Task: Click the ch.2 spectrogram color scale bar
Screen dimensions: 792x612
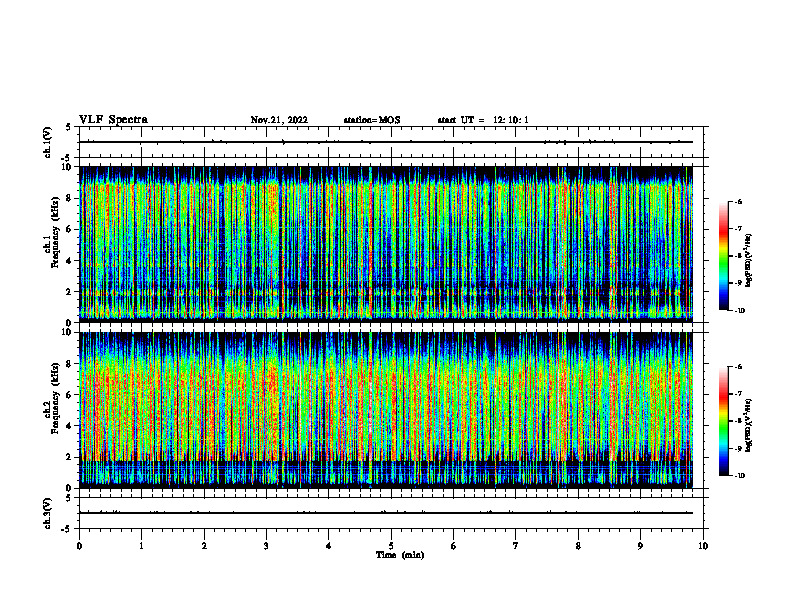Action: click(x=723, y=421)
